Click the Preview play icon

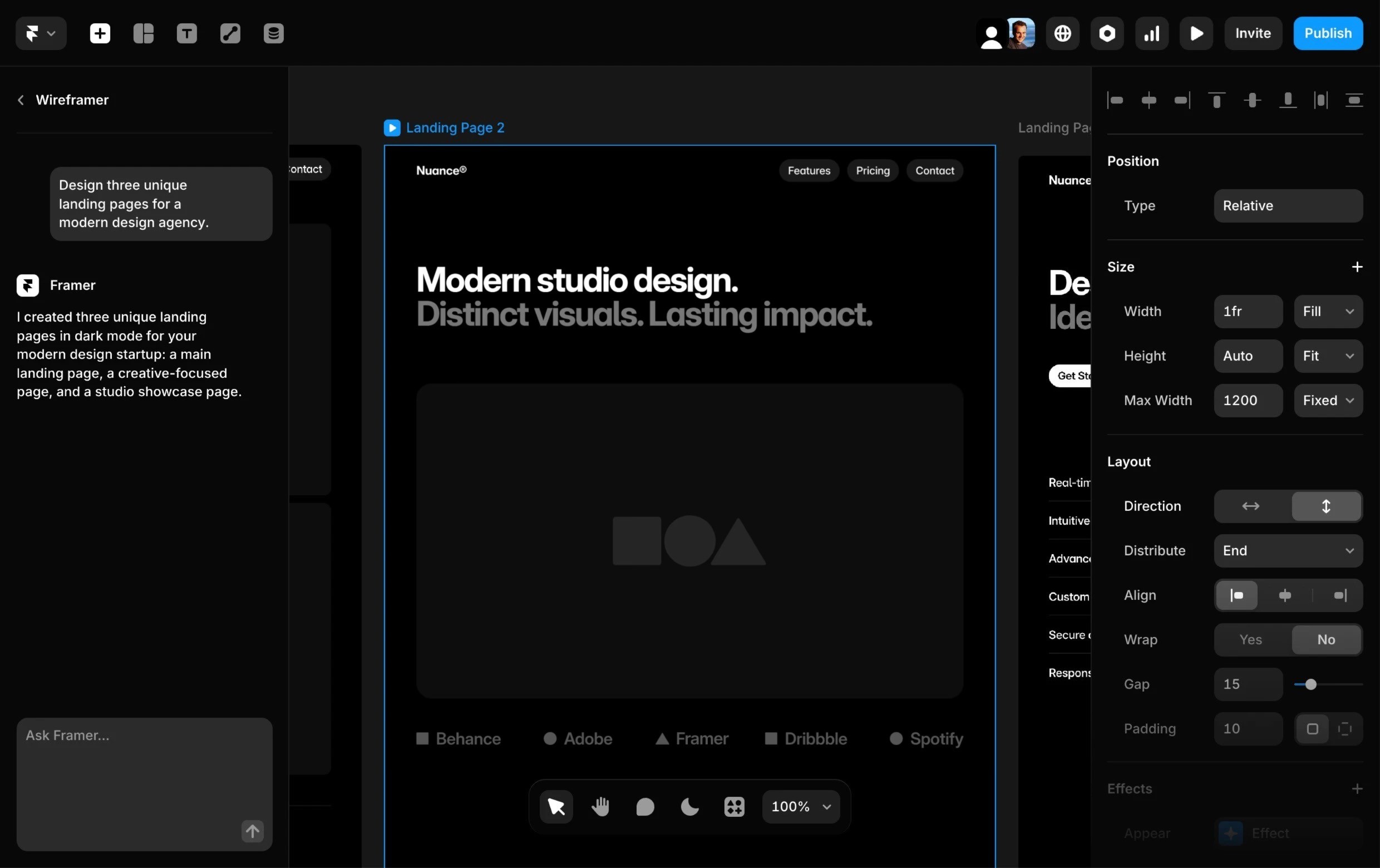click(1196, 33)
